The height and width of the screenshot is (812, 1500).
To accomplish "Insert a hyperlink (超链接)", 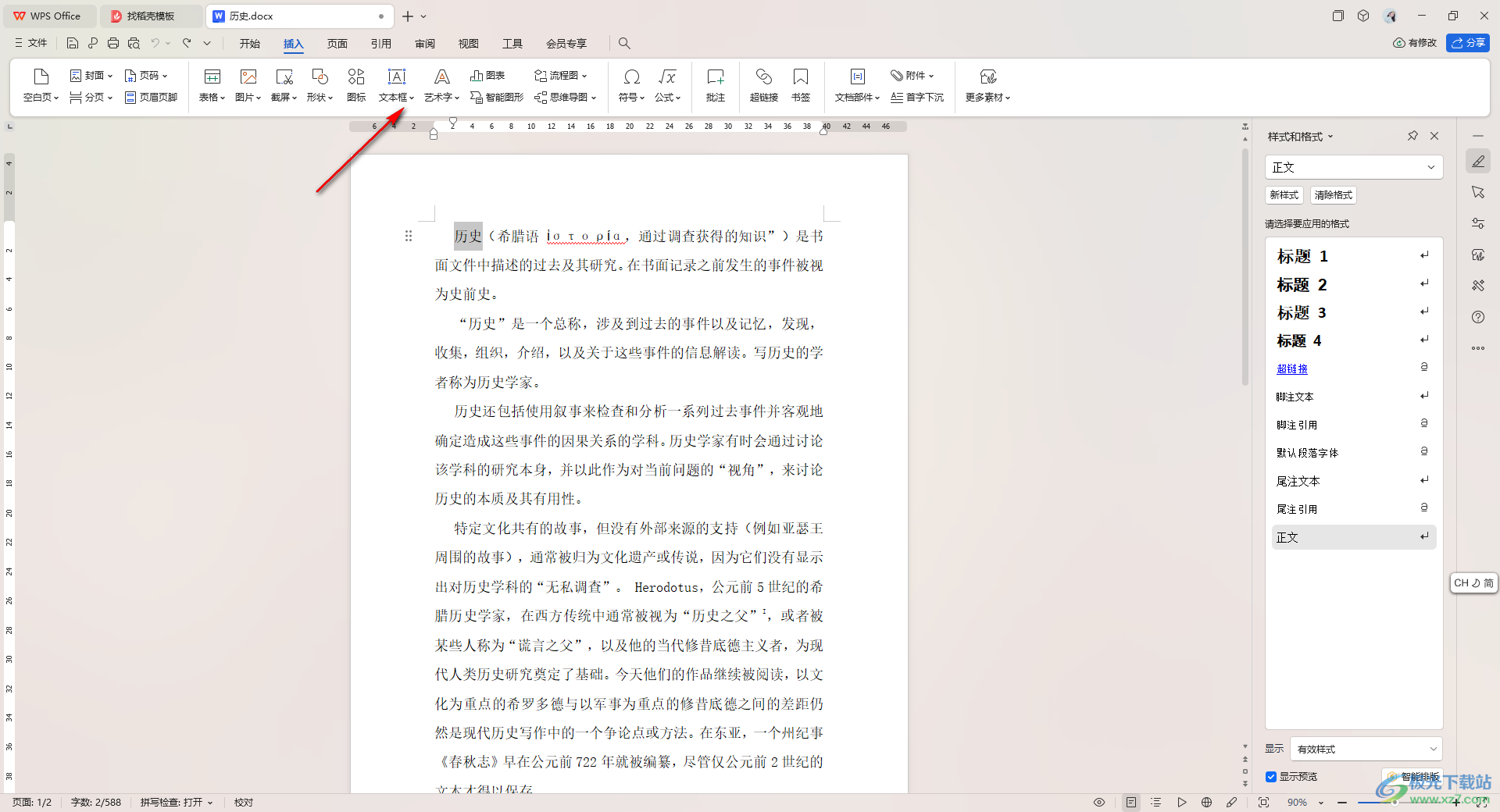I will [x=763, y=85].
